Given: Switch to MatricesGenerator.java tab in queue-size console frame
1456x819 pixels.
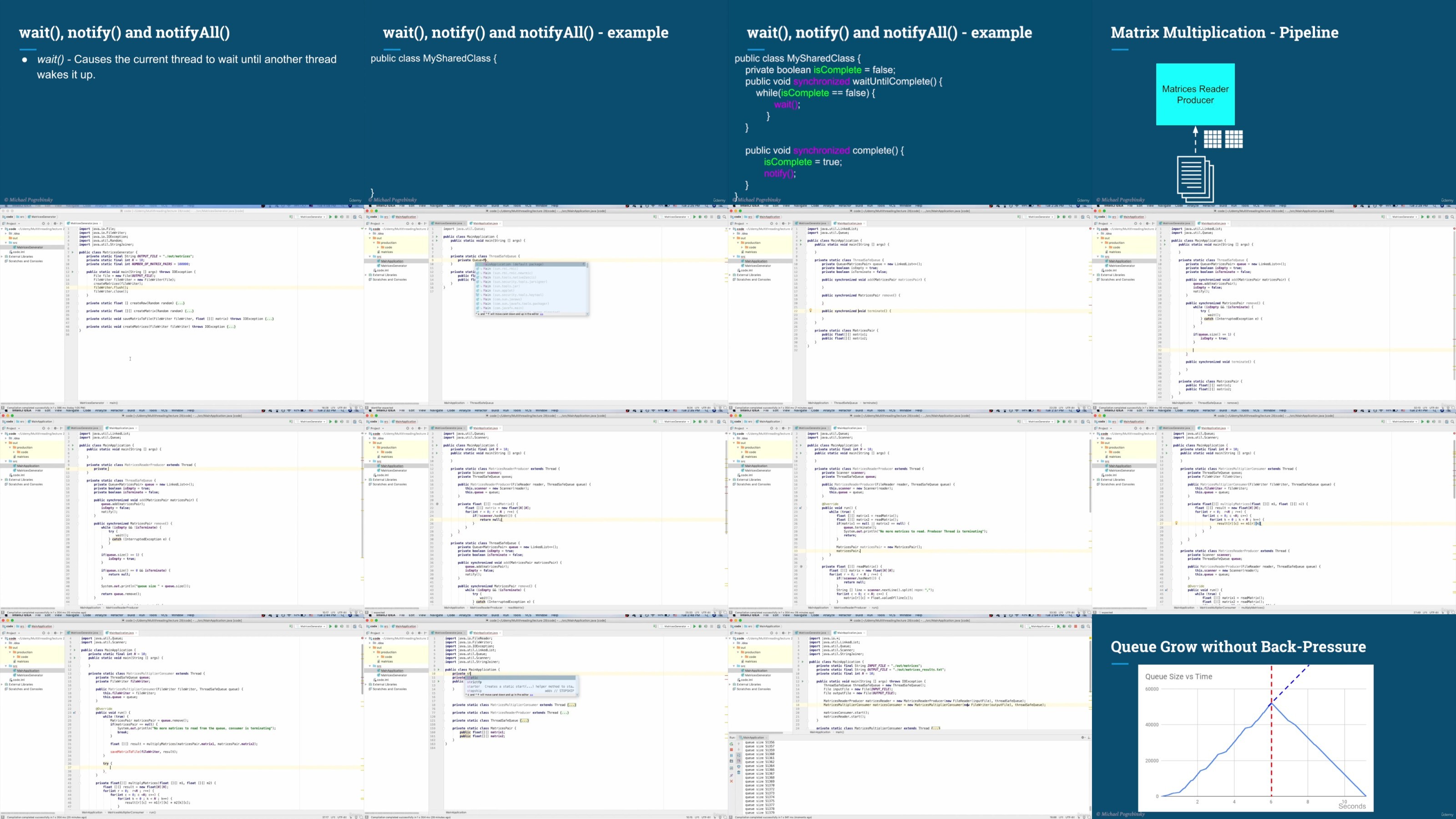Looking at the screenshot, I should tap(812, 632).
